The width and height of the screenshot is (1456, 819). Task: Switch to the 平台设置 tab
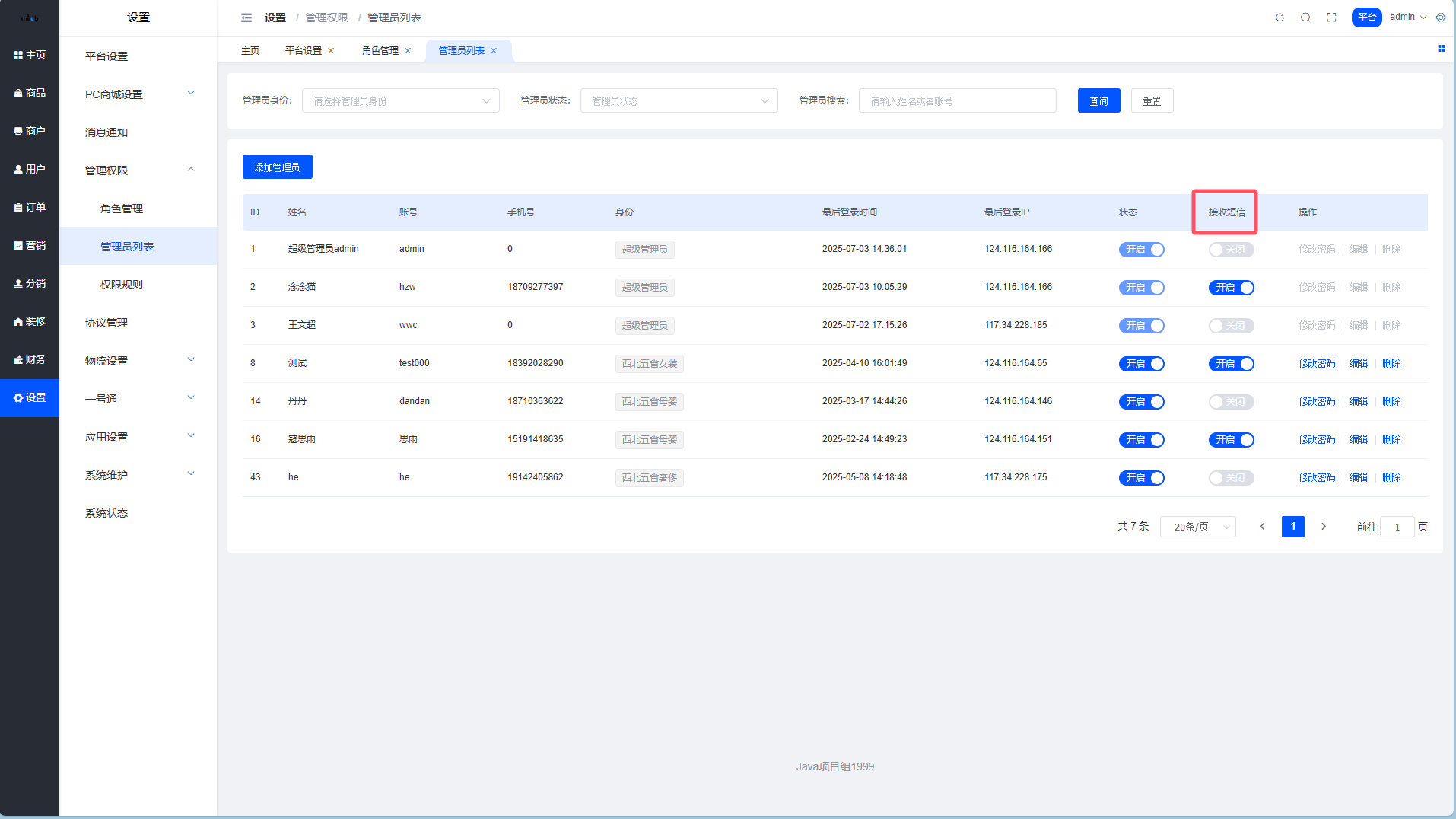pyautogui.click(x=304, y=51)
